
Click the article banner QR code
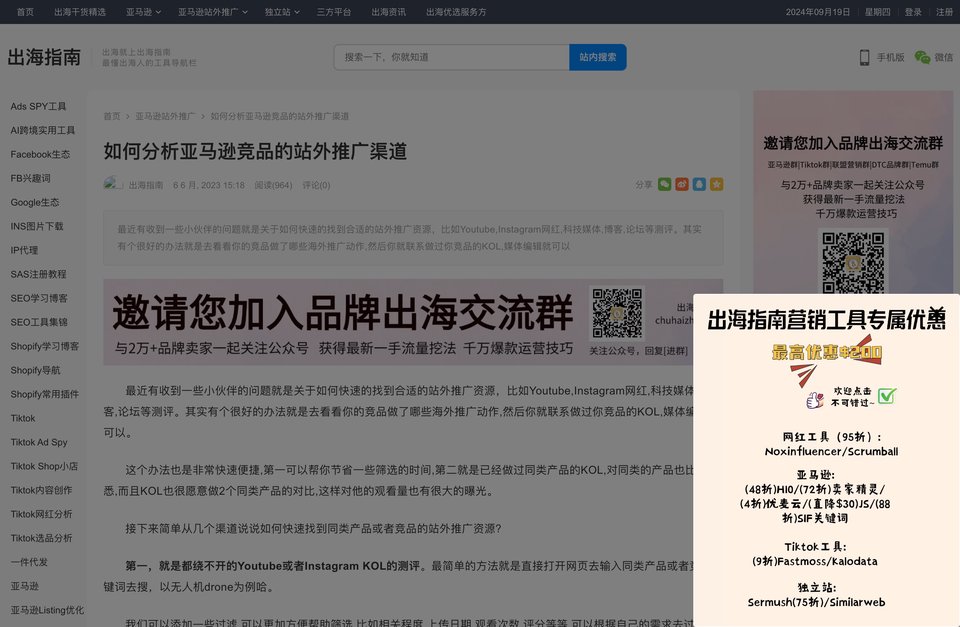617,313
